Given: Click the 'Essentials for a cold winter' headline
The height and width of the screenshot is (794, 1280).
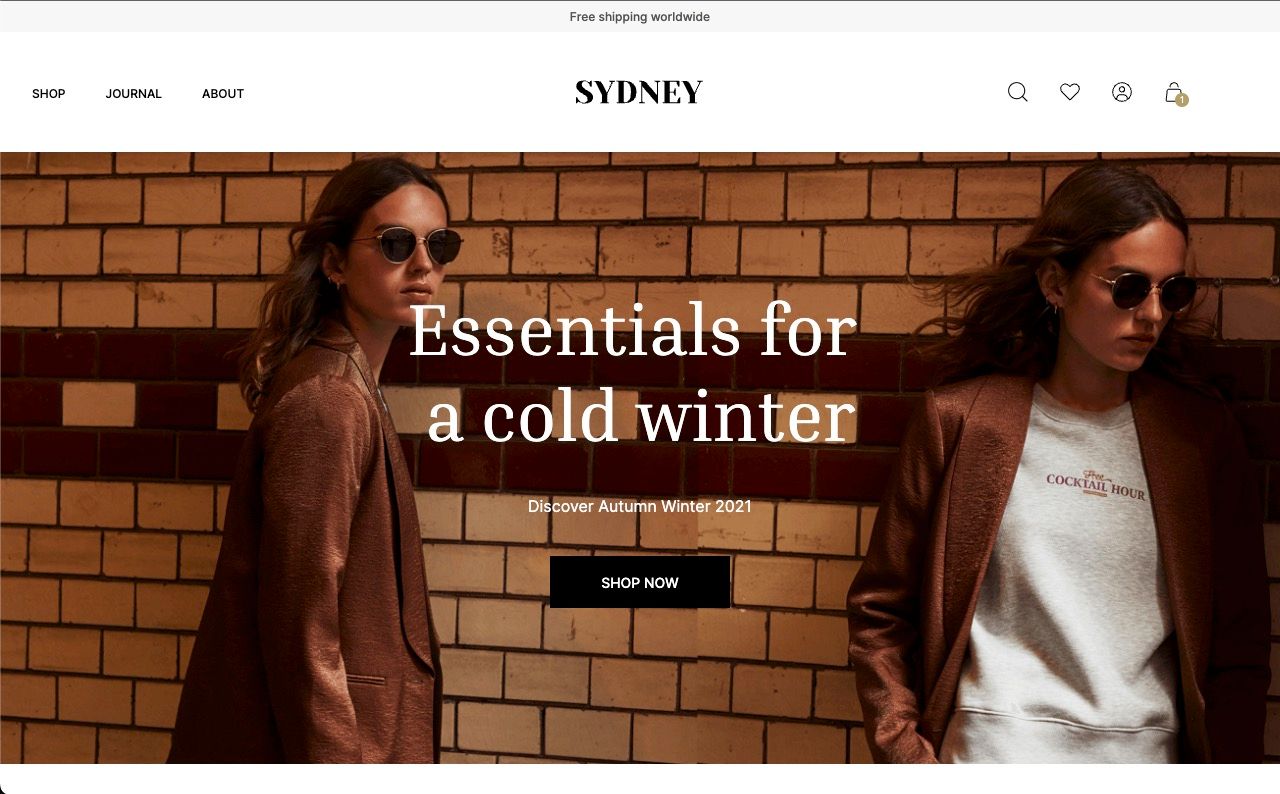Looking at the screenshot, I should 633,373.
